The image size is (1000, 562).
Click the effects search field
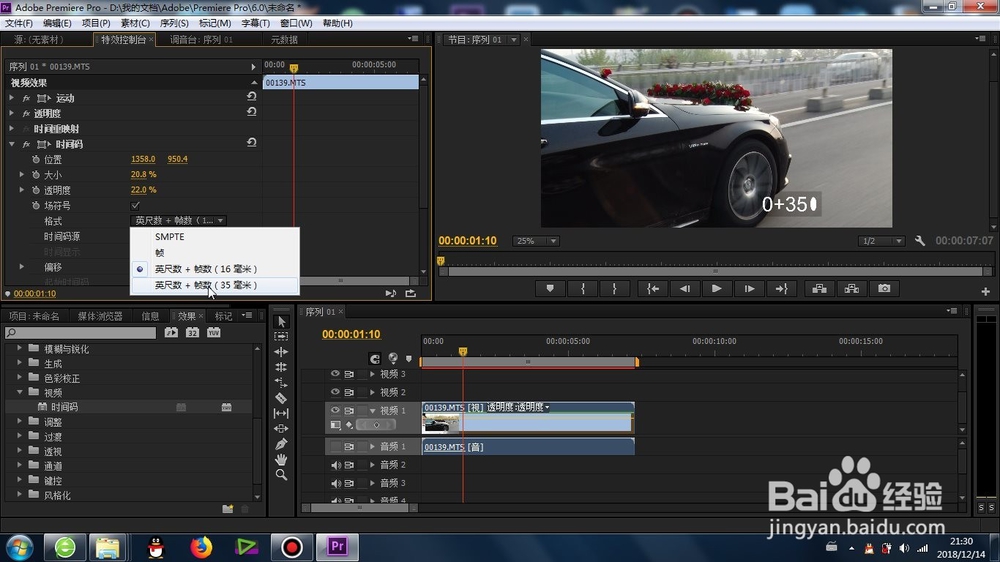[80, 332]
